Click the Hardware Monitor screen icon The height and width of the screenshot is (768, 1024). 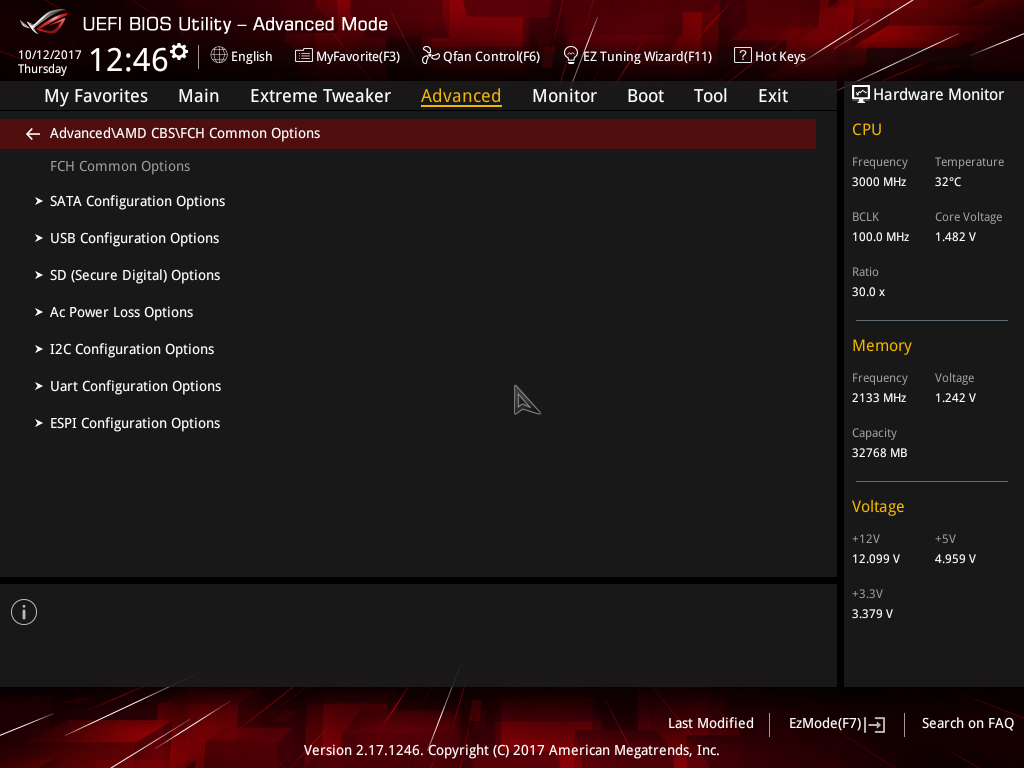[x=861, y=95]
